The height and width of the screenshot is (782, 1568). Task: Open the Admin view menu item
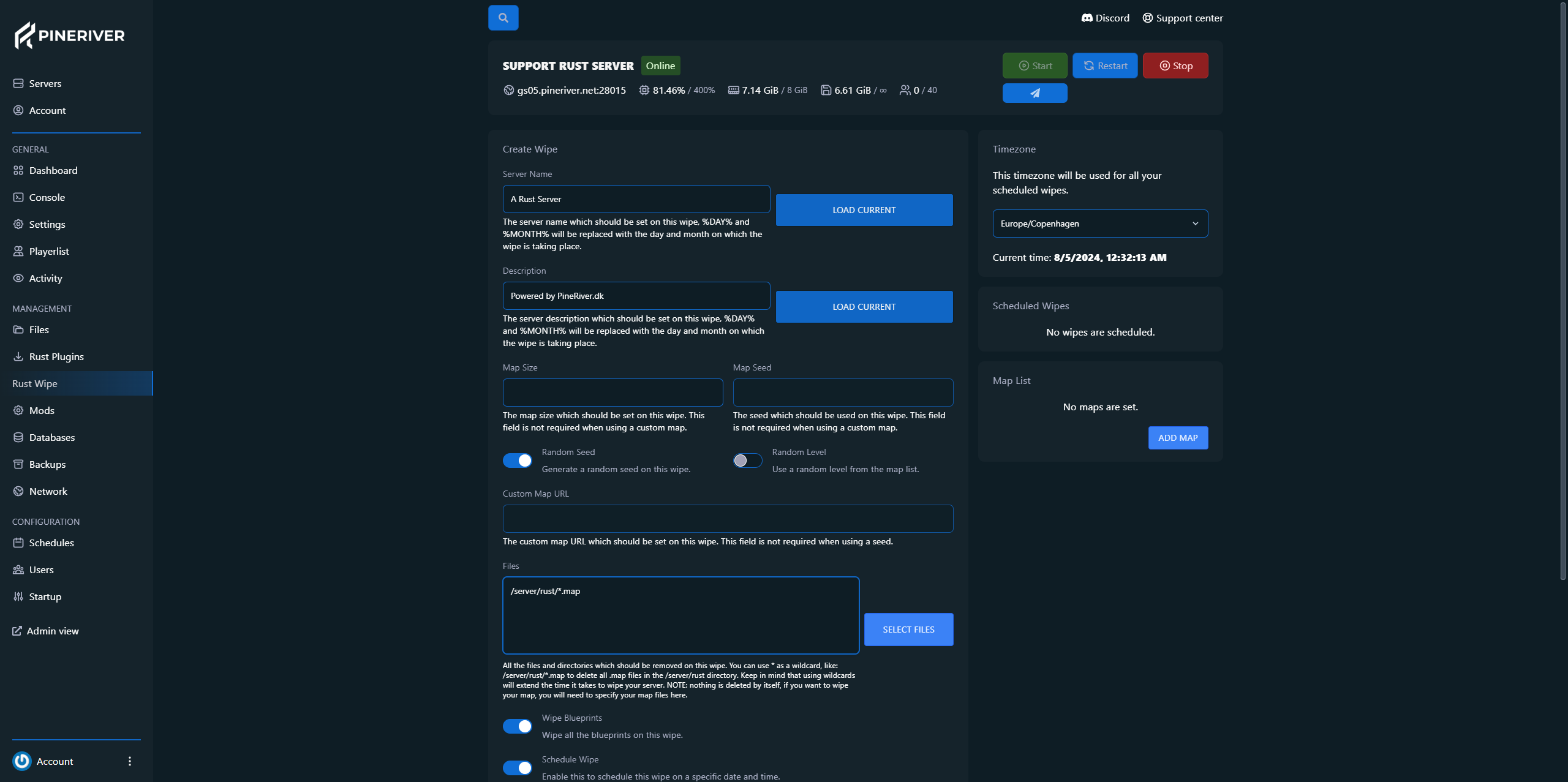[x=52, y=631]
